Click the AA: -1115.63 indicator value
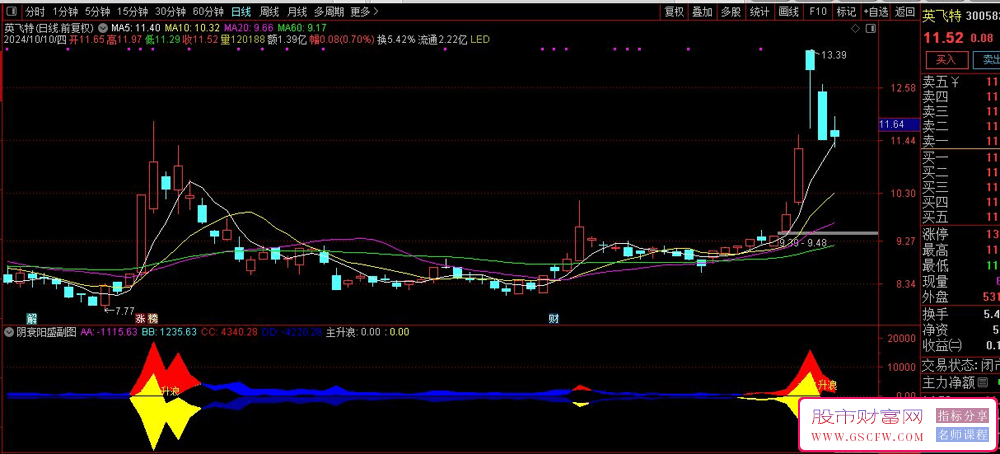The height and width of the screenshot is (454, 1000). point(109,332)
